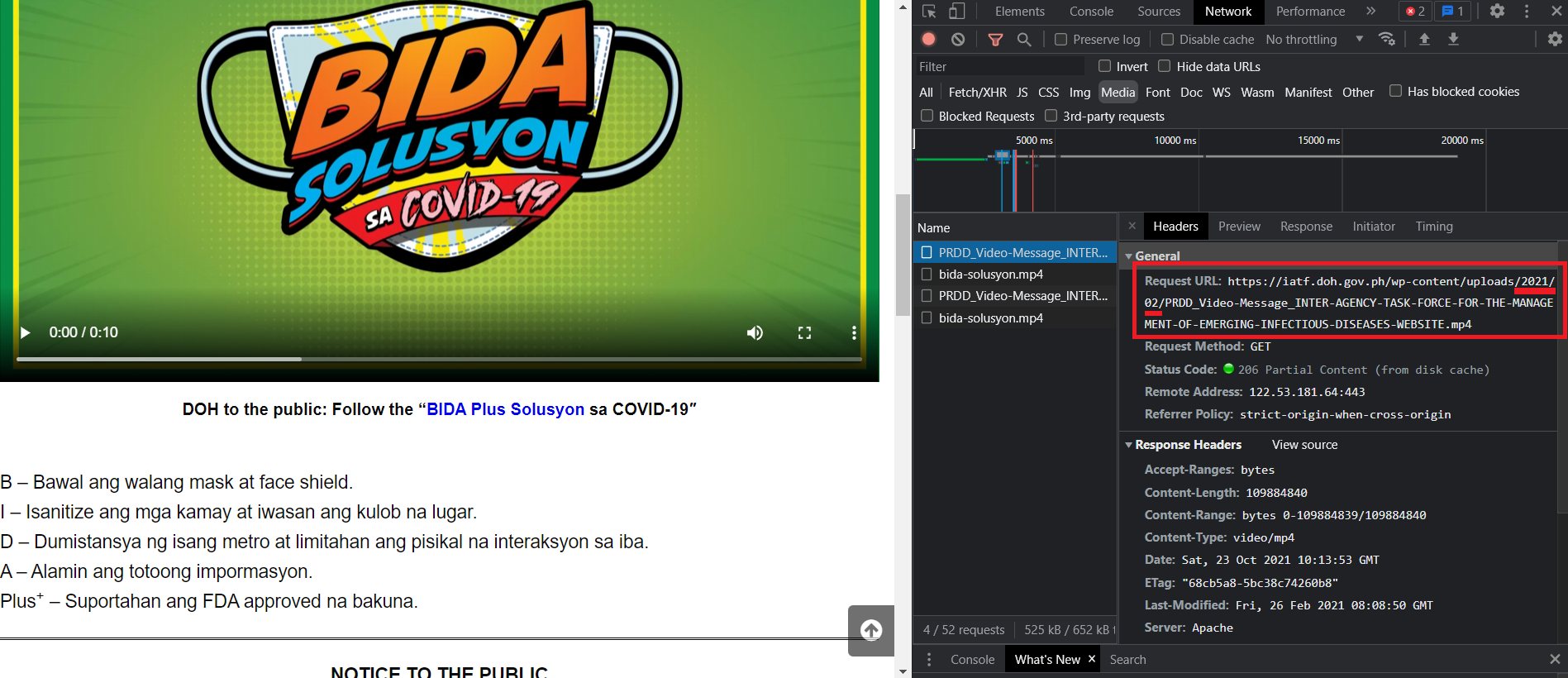
Task: Close the What's New tab
Action: point(1092,659)
